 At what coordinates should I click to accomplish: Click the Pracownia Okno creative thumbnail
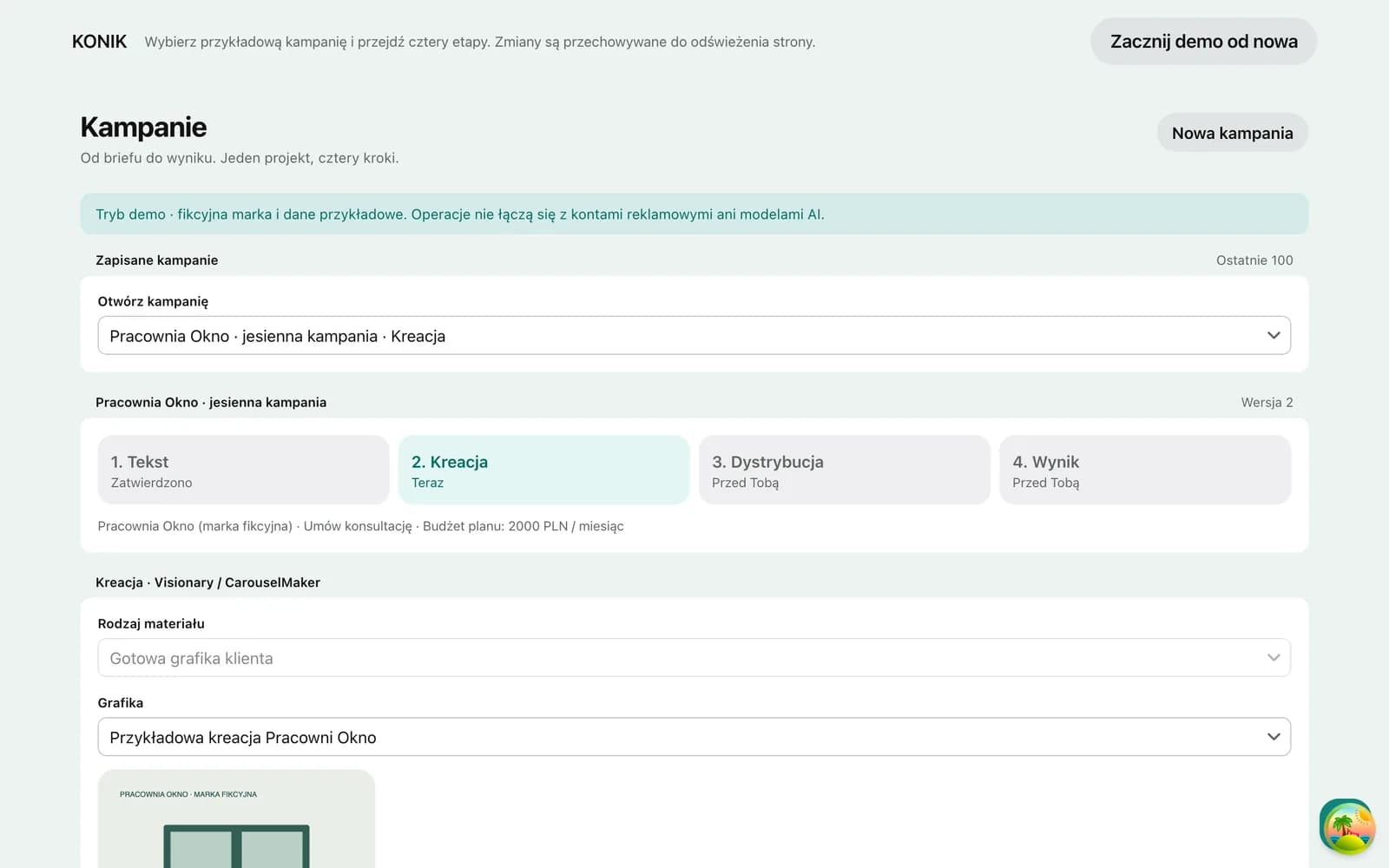(236, 819)
